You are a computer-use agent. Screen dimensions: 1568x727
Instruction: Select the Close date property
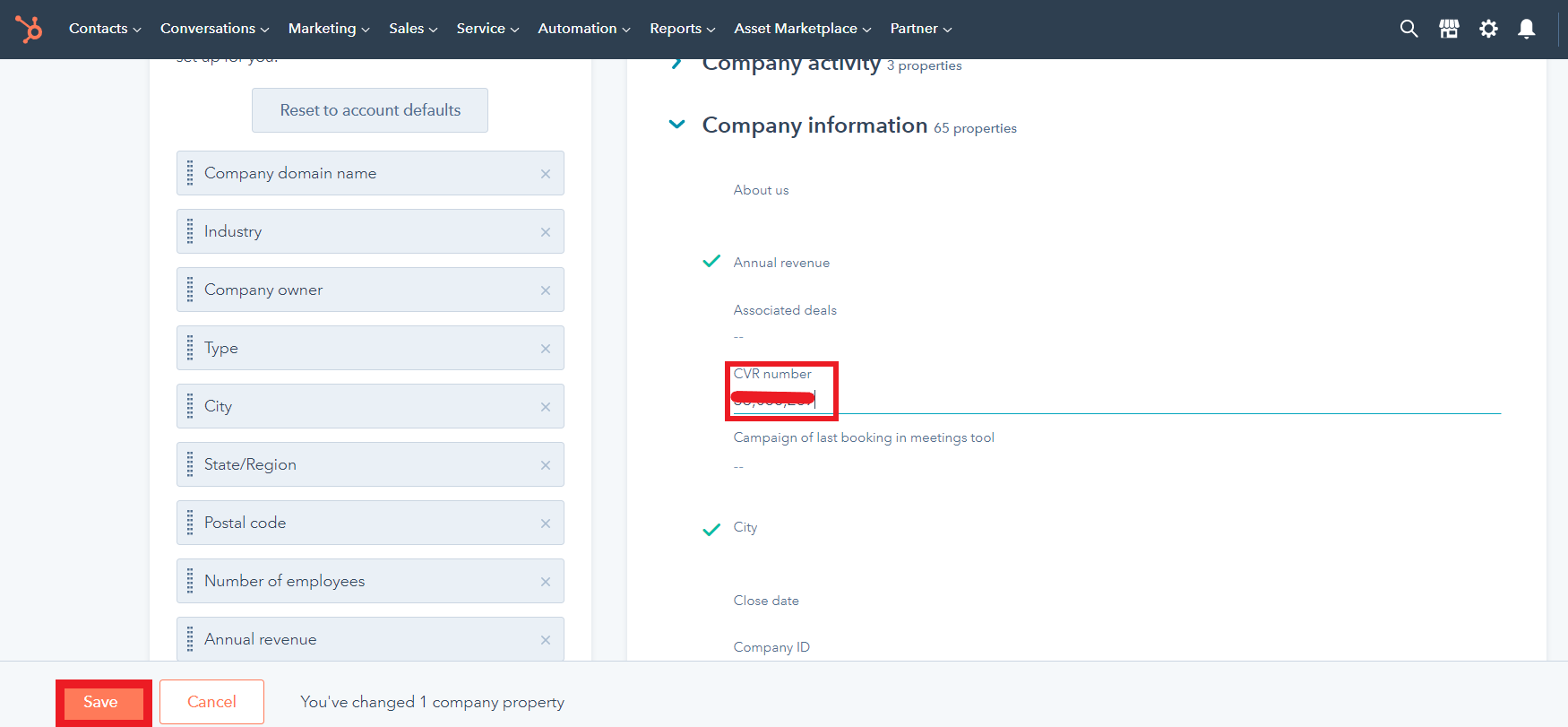point(766,601)
